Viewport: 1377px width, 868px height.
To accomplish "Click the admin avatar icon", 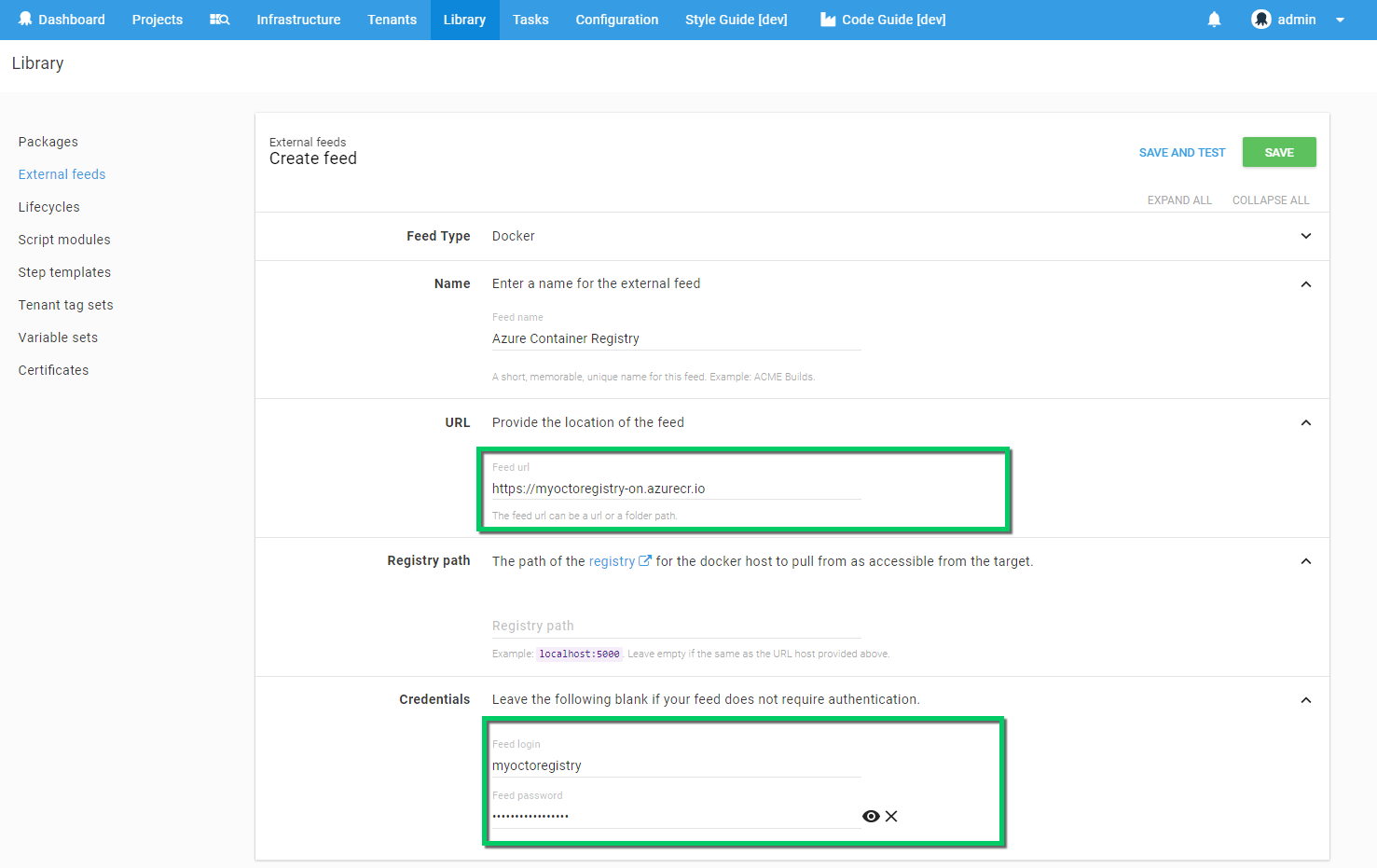I will pyautogui.click(x=1261, y=19).
